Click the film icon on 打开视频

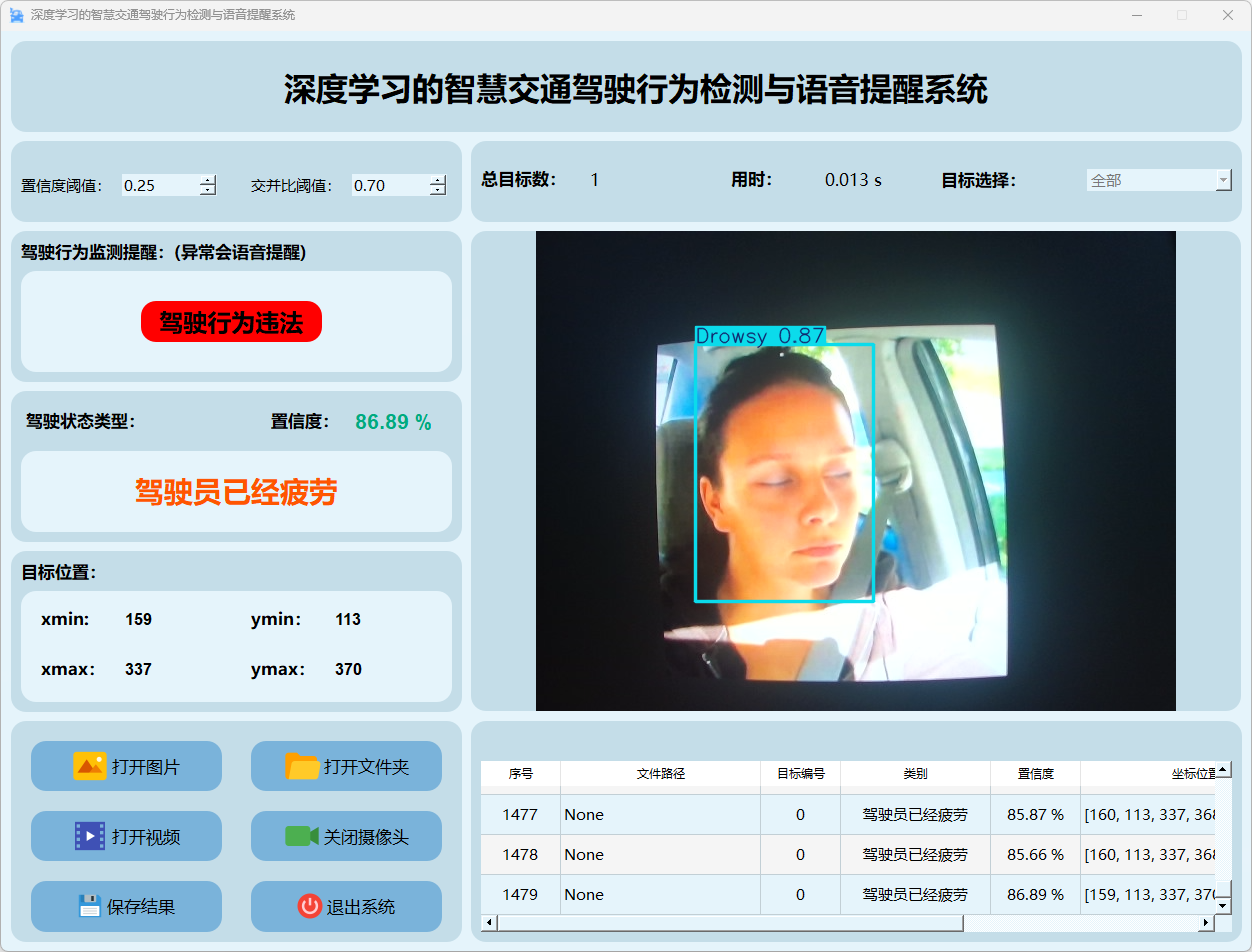click(89, 836)
